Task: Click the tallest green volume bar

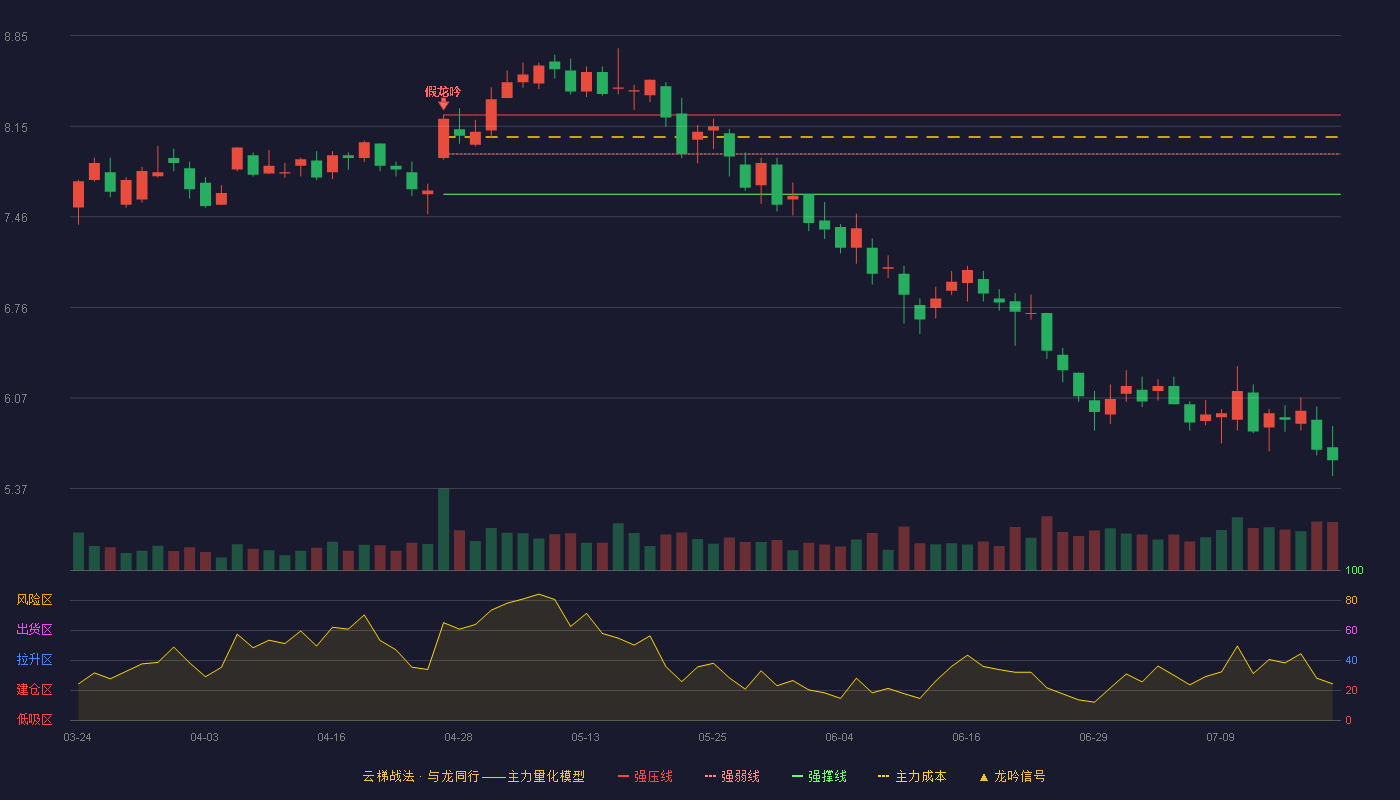Action: 443,529
